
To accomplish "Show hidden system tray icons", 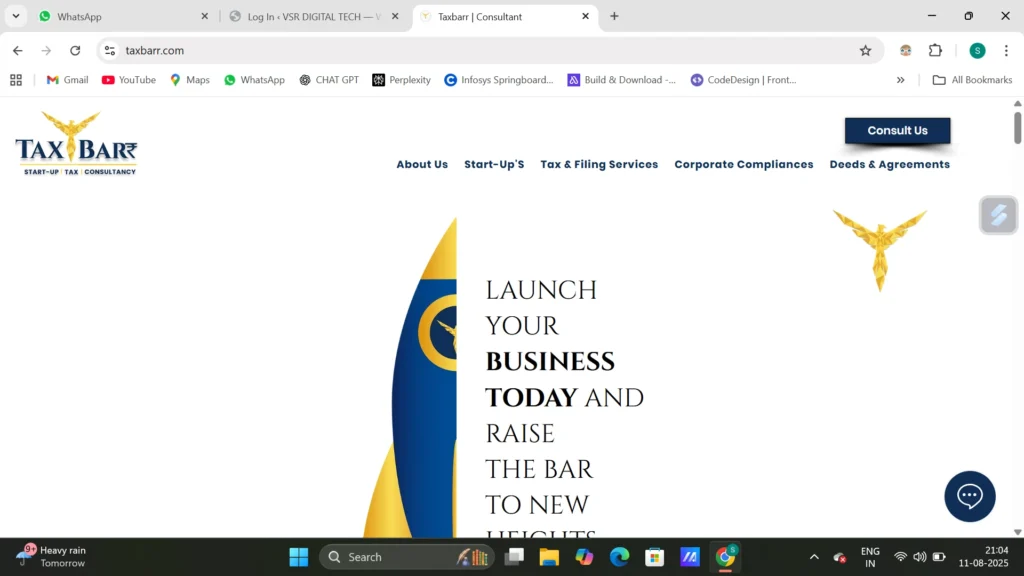I will (x=814, y=557).
